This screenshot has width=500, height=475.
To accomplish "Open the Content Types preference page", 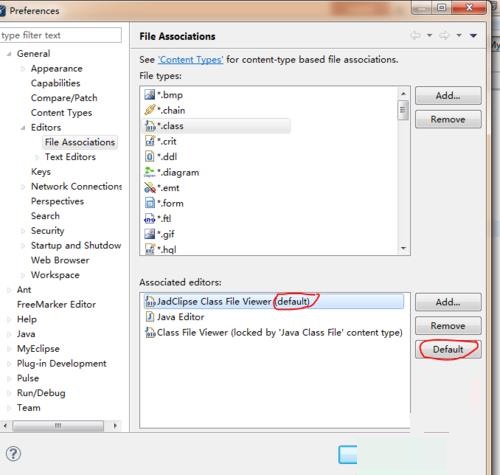I will (x=61, y=113).
